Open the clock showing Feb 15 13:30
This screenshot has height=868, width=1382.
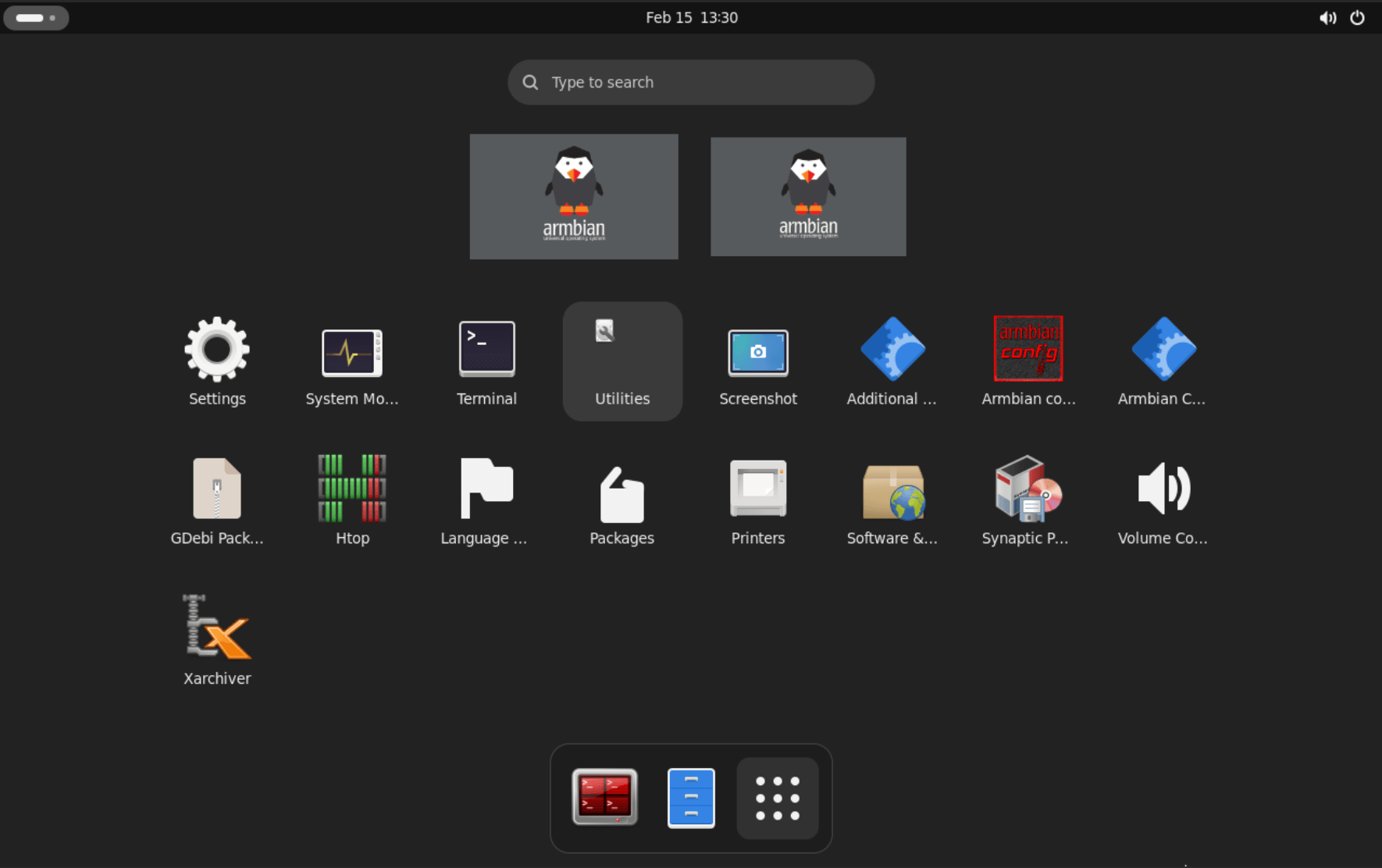click(692, 17)
